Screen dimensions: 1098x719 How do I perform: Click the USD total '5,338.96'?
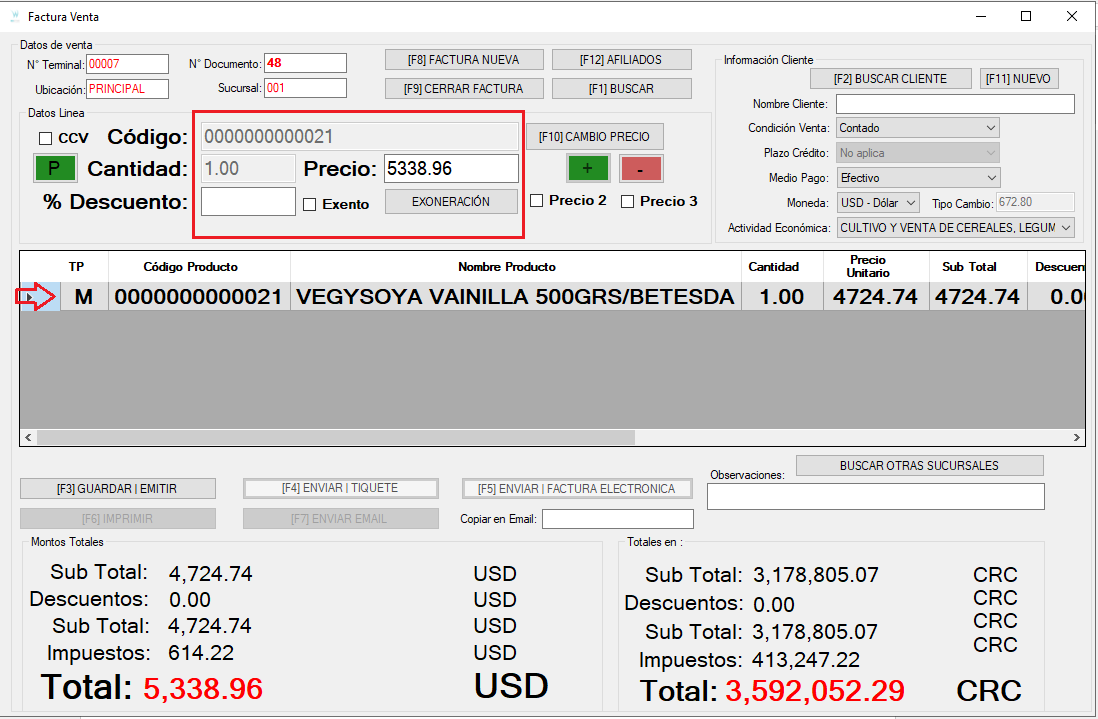[203, 689]
